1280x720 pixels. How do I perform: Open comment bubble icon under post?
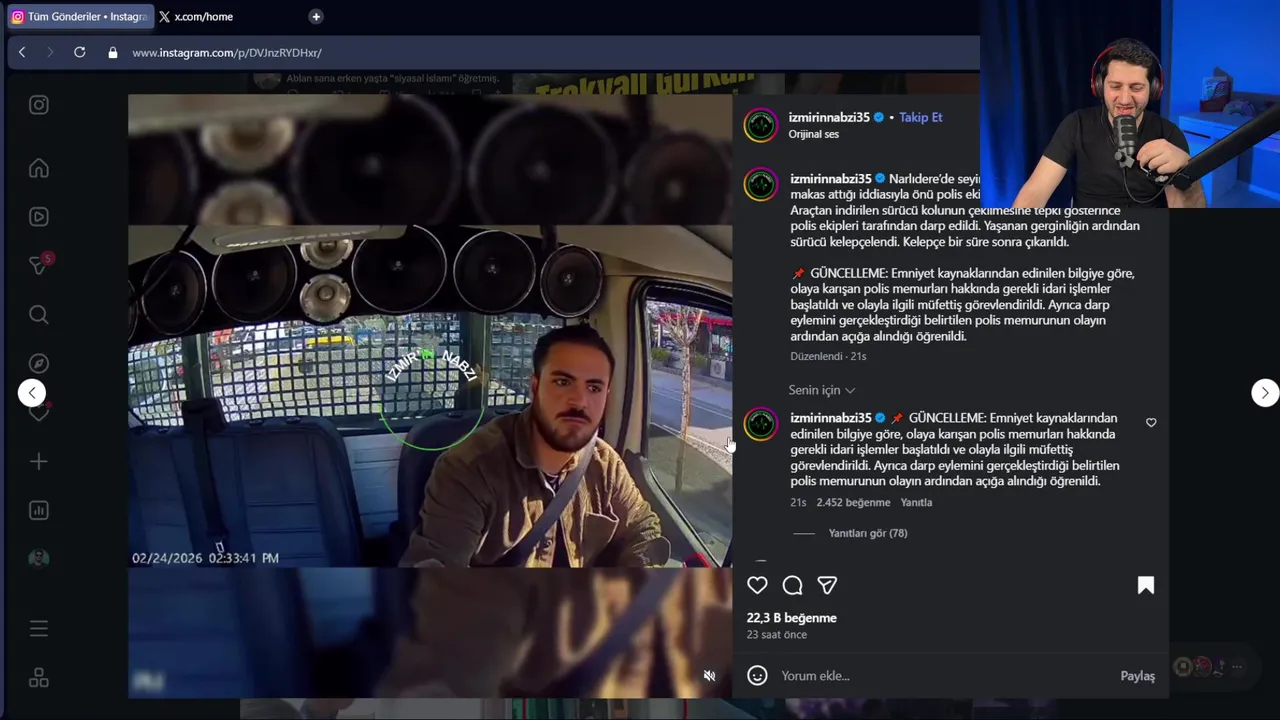pyautogui.click(x=793, y=586)
